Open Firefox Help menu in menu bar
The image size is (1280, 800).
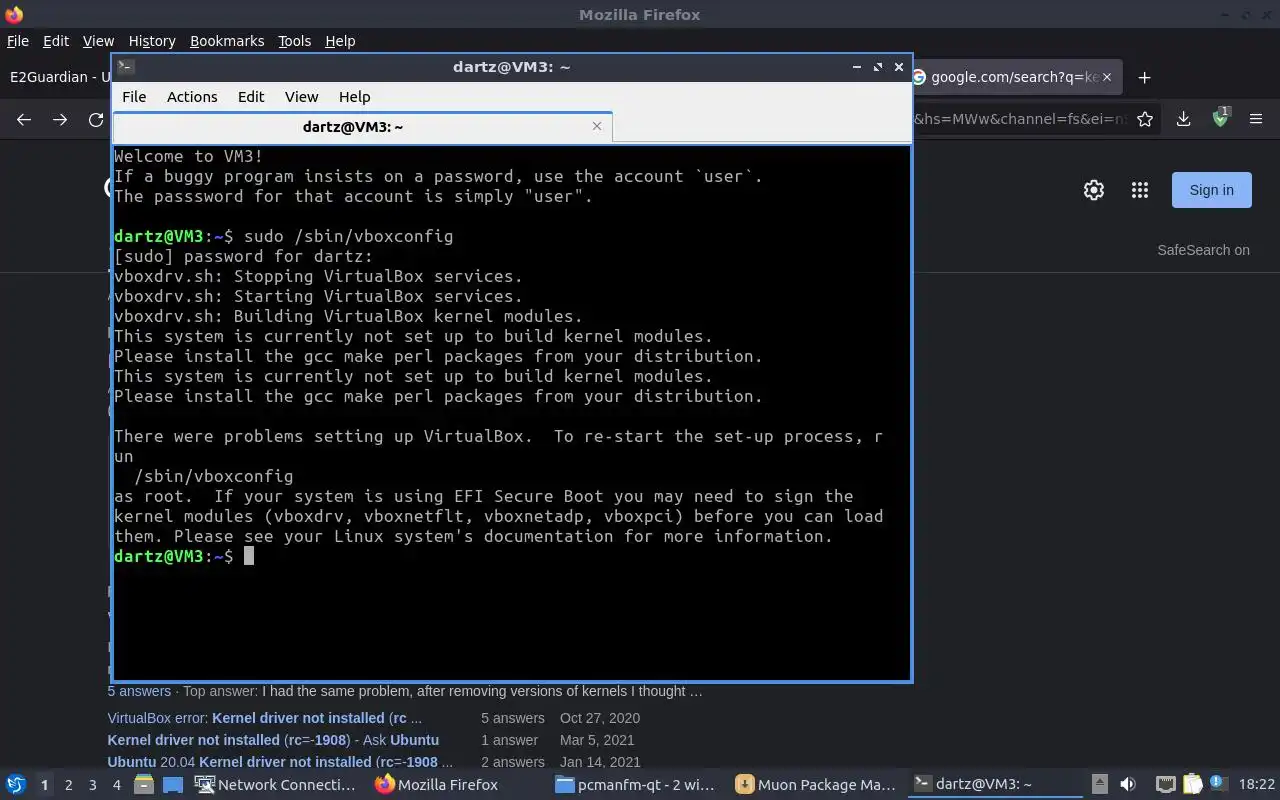[340, 41]
